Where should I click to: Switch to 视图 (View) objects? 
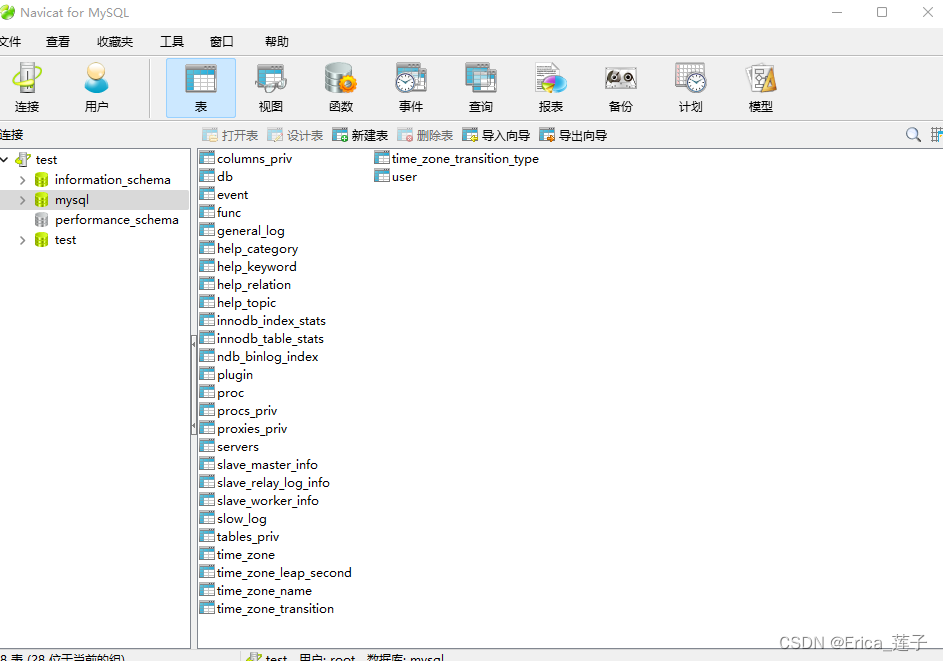pyautogui.click(x=271, y=88)
